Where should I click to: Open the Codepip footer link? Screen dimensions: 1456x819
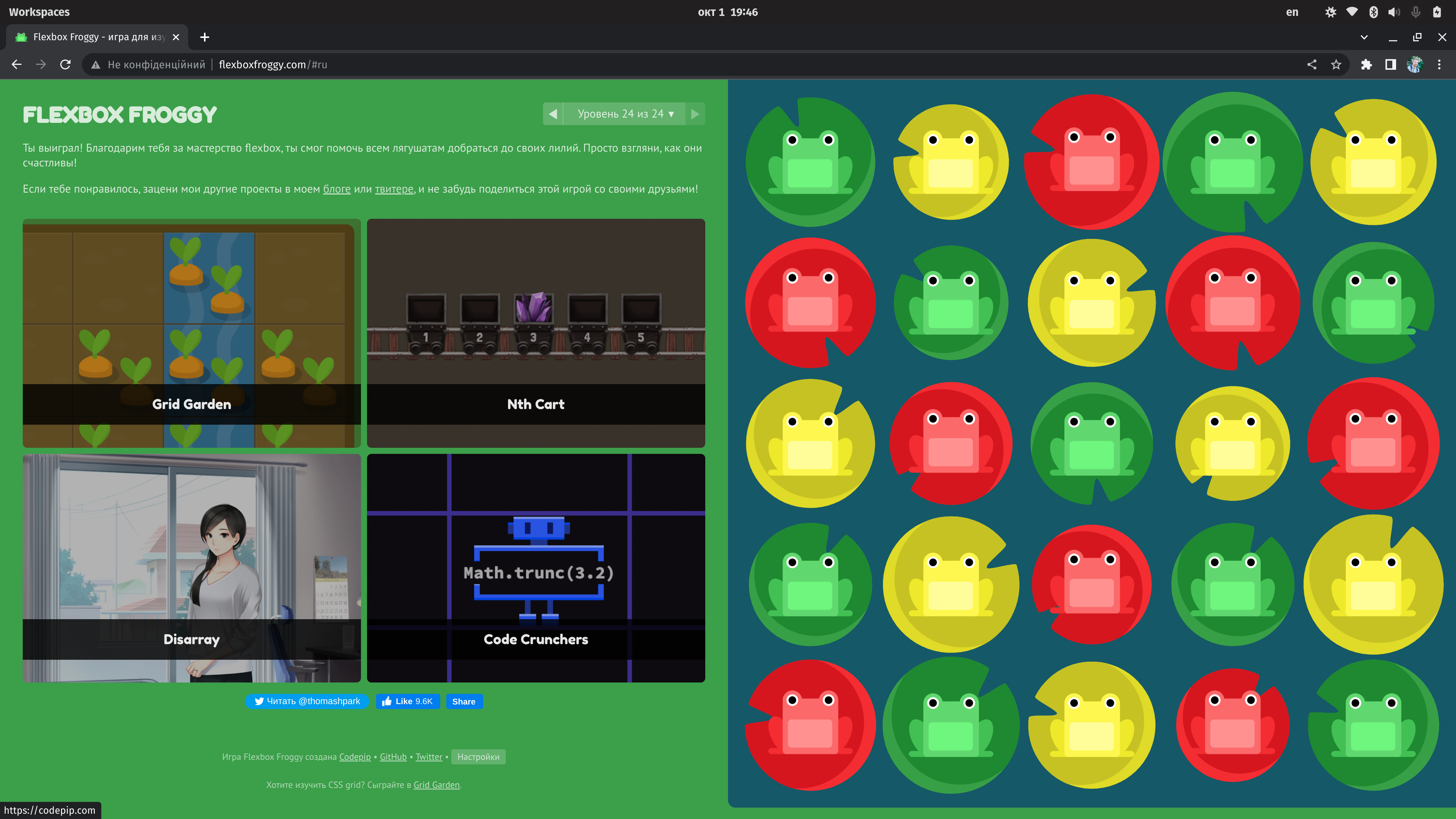click(x=355, y=756)
